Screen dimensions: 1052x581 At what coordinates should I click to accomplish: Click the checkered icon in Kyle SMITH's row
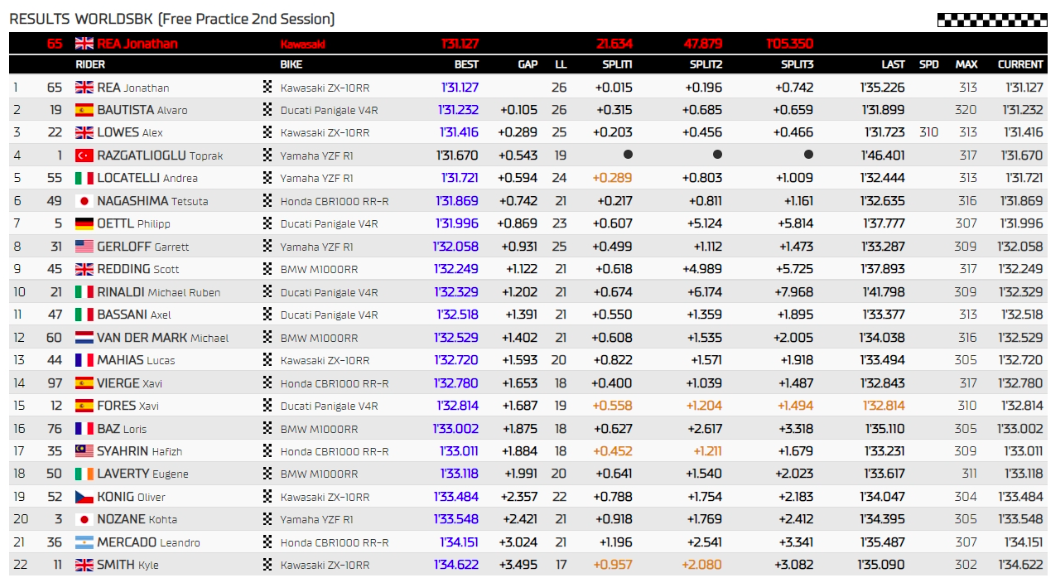267,565
